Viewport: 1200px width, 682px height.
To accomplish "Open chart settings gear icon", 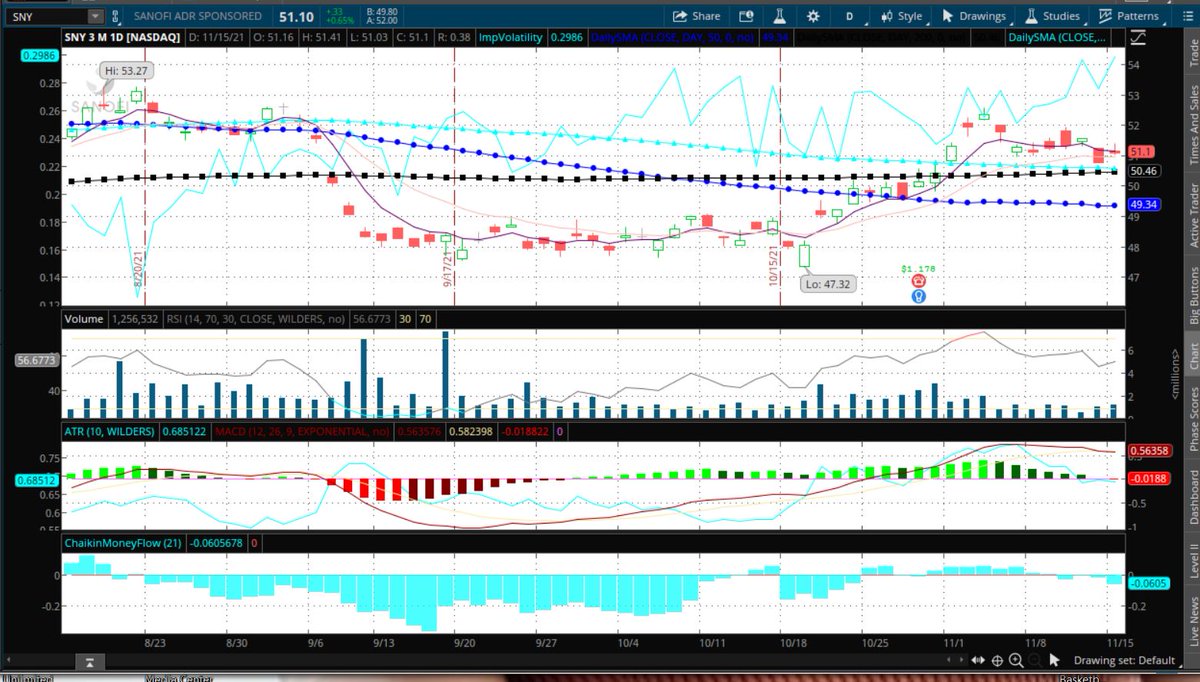I will (813, 16).
